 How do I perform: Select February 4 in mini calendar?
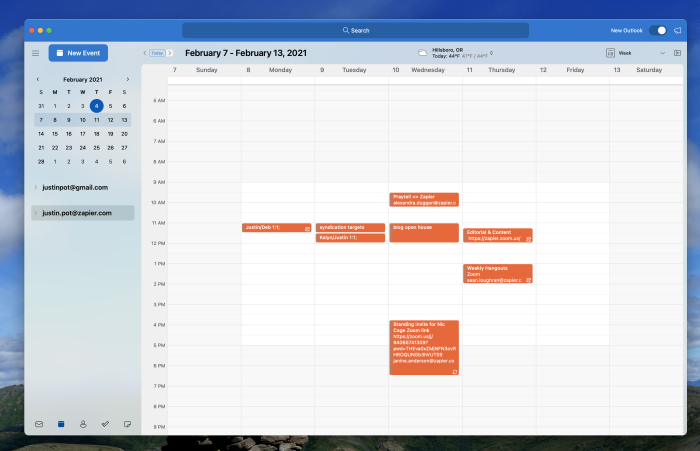96,106
